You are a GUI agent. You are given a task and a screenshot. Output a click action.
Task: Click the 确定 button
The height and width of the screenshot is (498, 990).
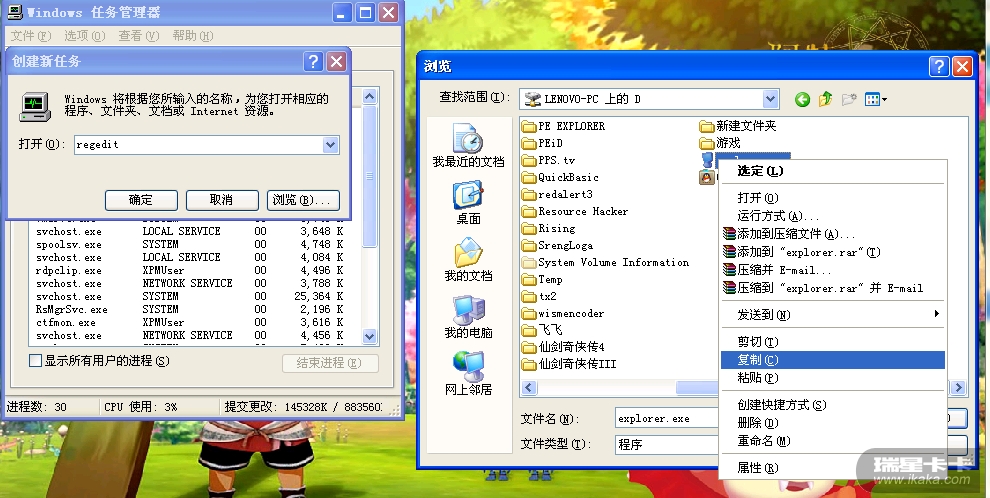(141, 200)
